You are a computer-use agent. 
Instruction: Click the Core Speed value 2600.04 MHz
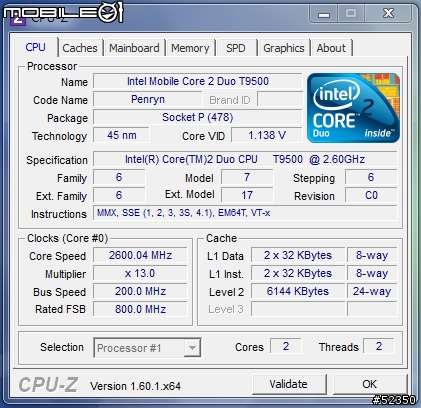coord(140,255)
